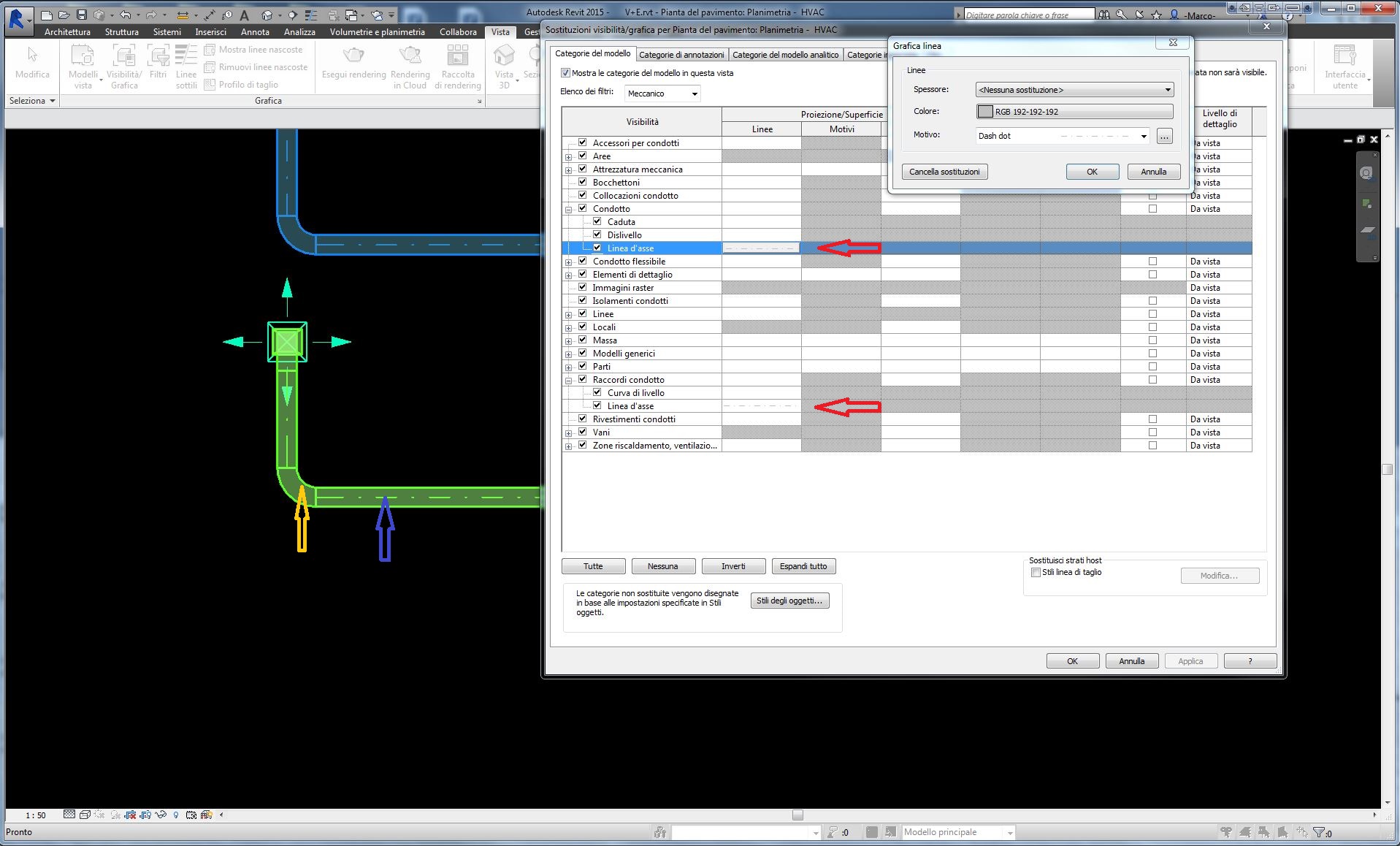Click the Open folder icon in quick access toolbar
The height and width of the screenshot is (846, 1400).
point(64,15)
